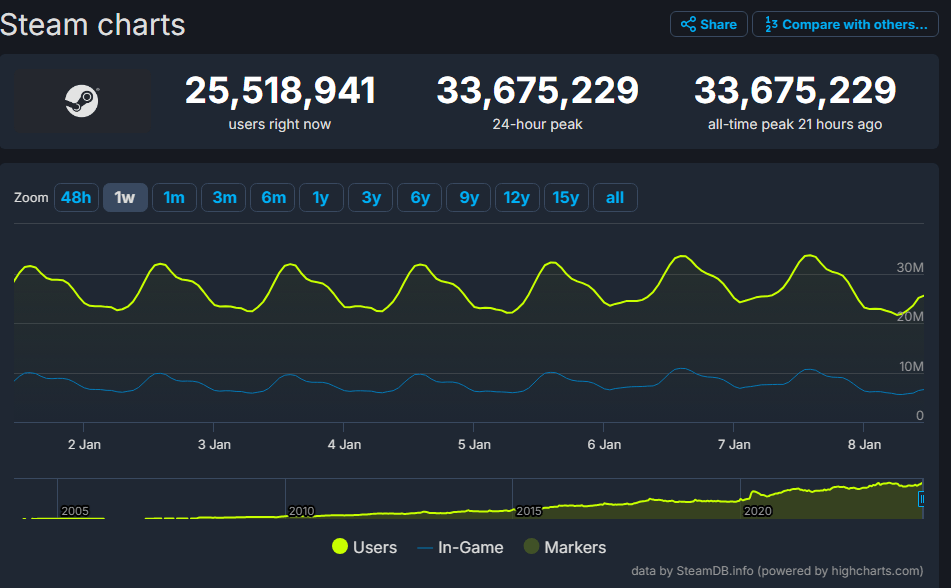
Task: Click the 5 Jan axis label
Action: point(474,445)
